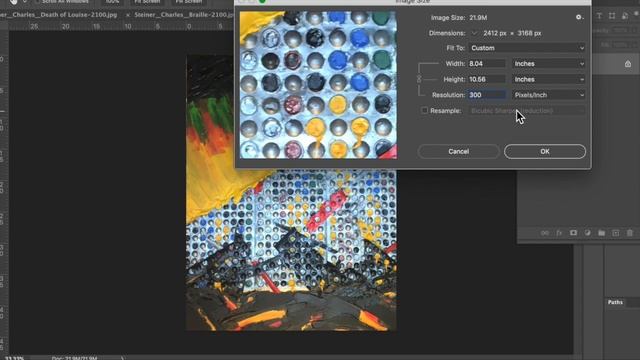Create a new group with the folder icon
This screenshot has height=360, width=640.
click(x=602, y=233)
